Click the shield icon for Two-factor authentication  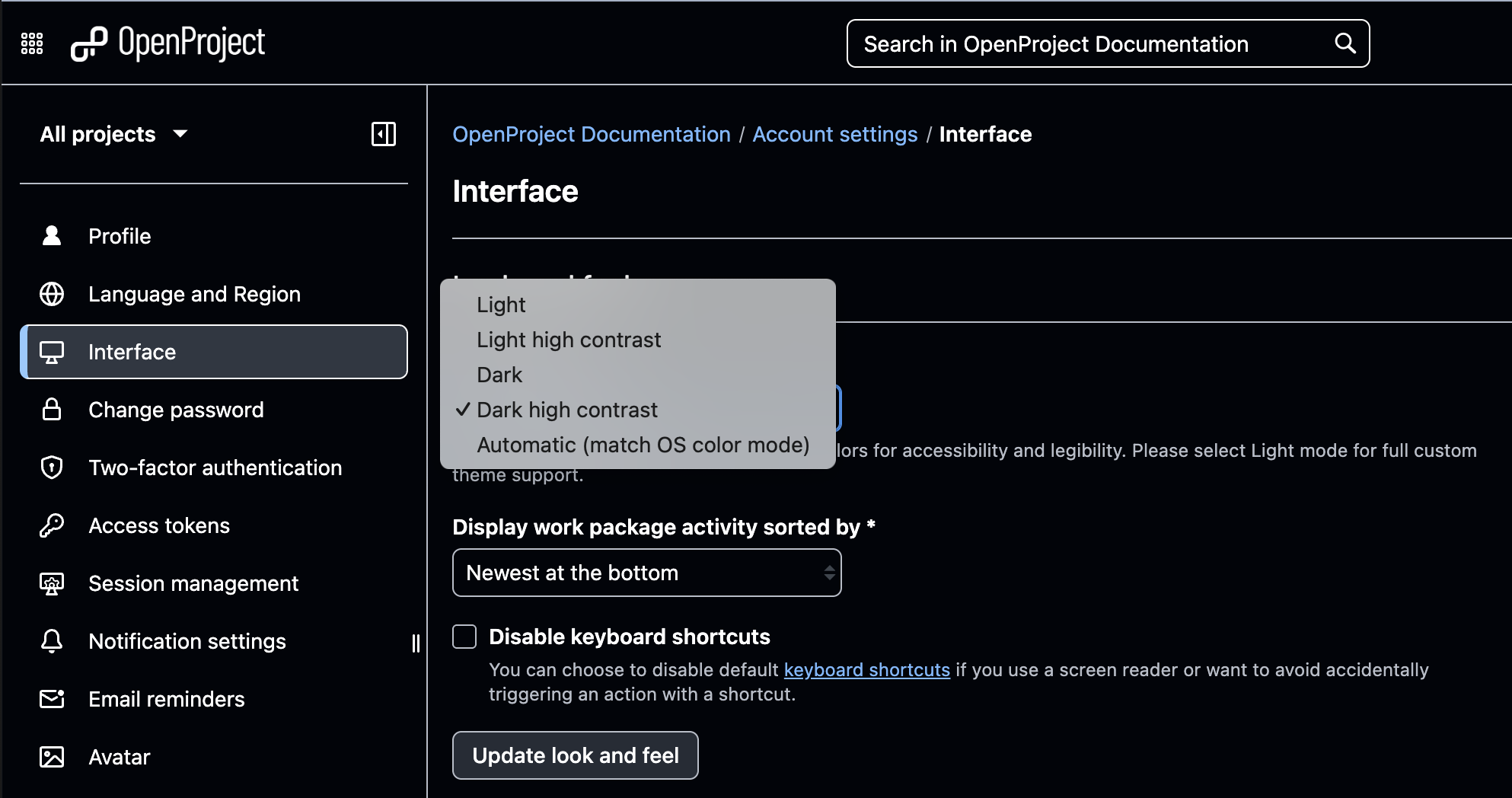[x=52, y=468]
